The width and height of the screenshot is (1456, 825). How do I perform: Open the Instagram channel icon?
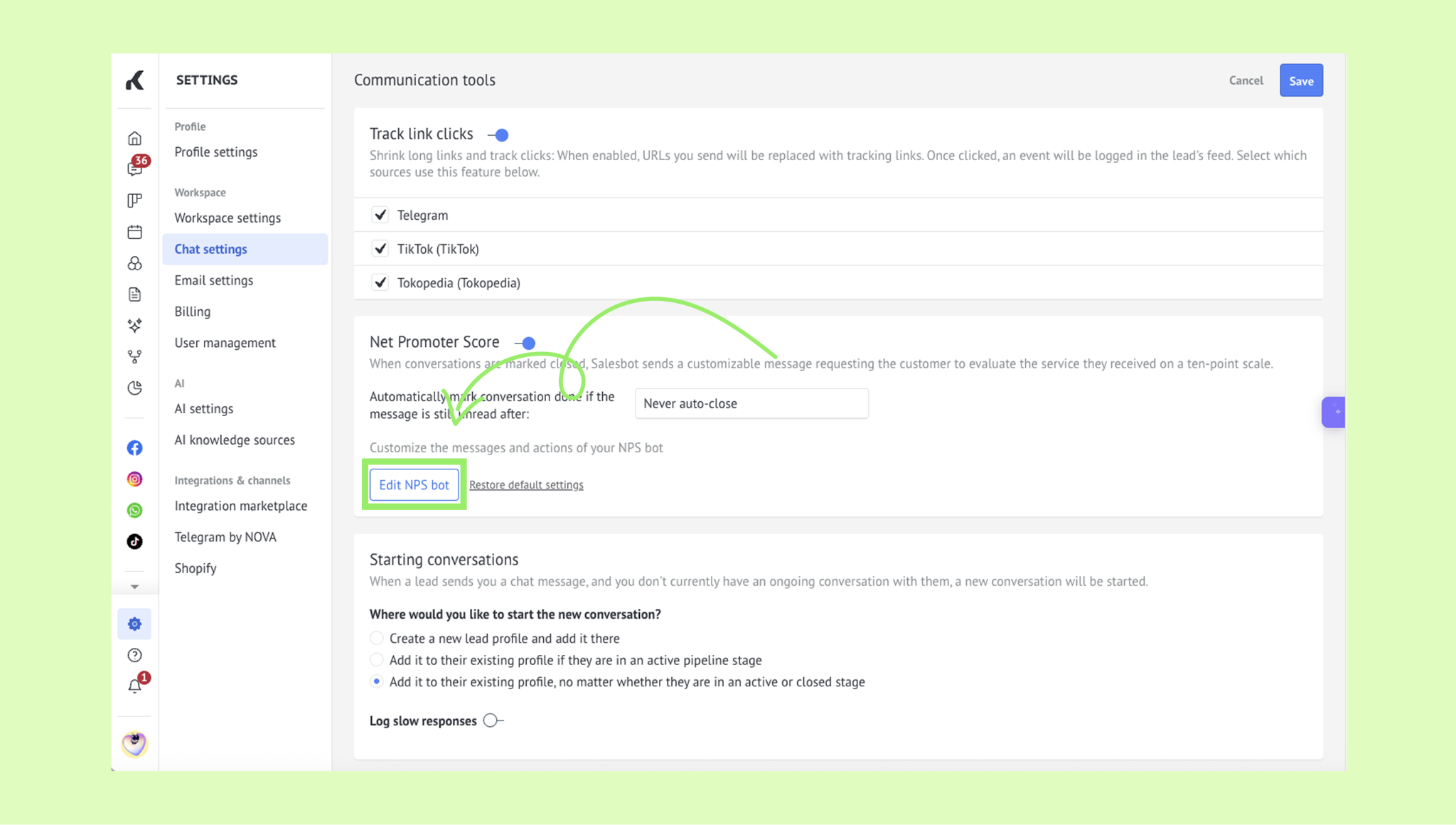click(x=134, y=479)
